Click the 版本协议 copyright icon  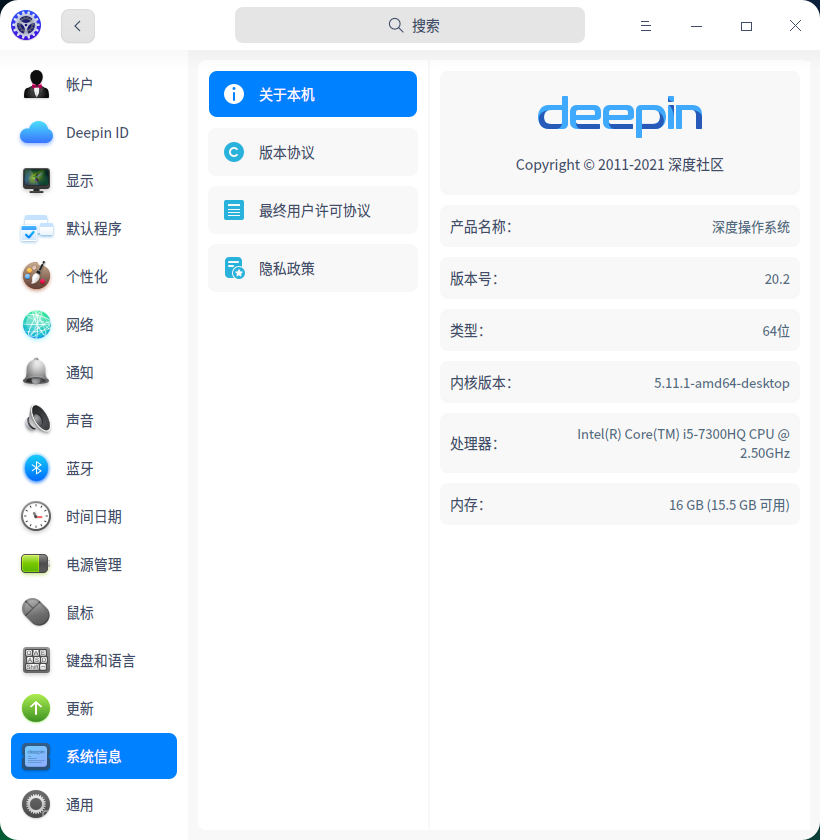coord(234,152)
